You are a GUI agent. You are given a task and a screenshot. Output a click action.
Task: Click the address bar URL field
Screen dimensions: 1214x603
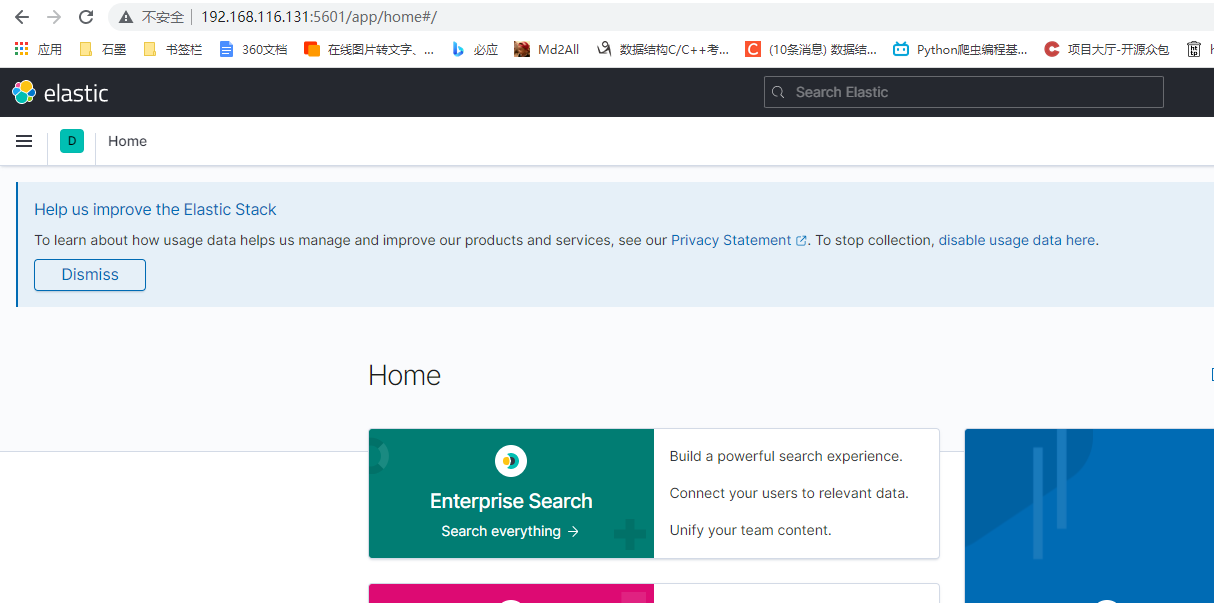[660, 17]
